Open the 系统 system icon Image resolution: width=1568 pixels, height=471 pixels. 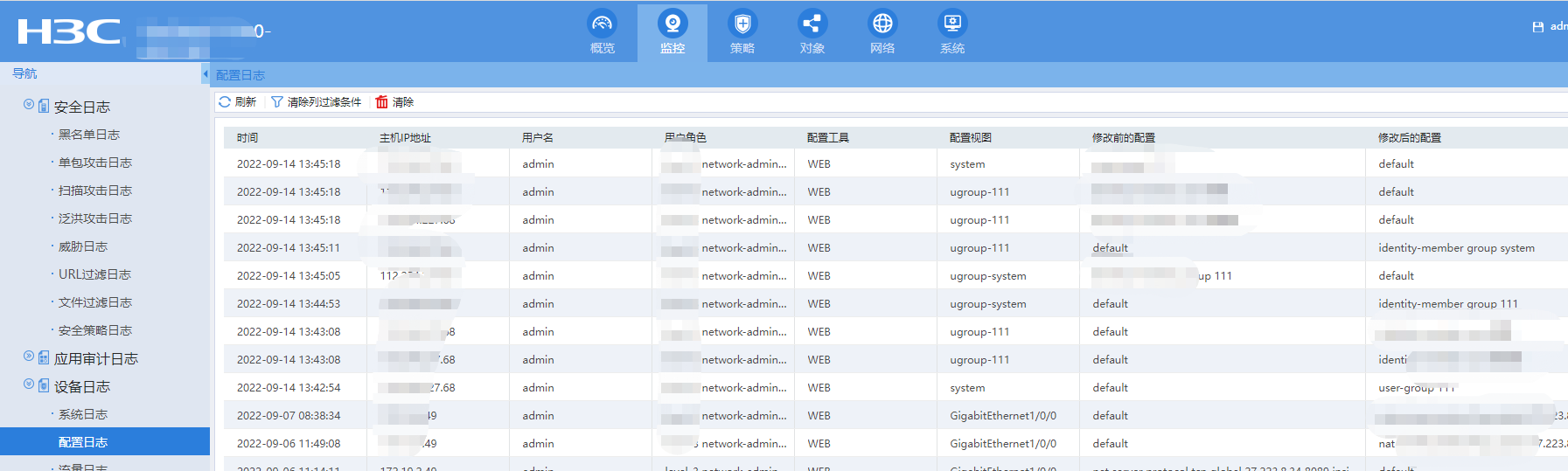coord(951,24)
